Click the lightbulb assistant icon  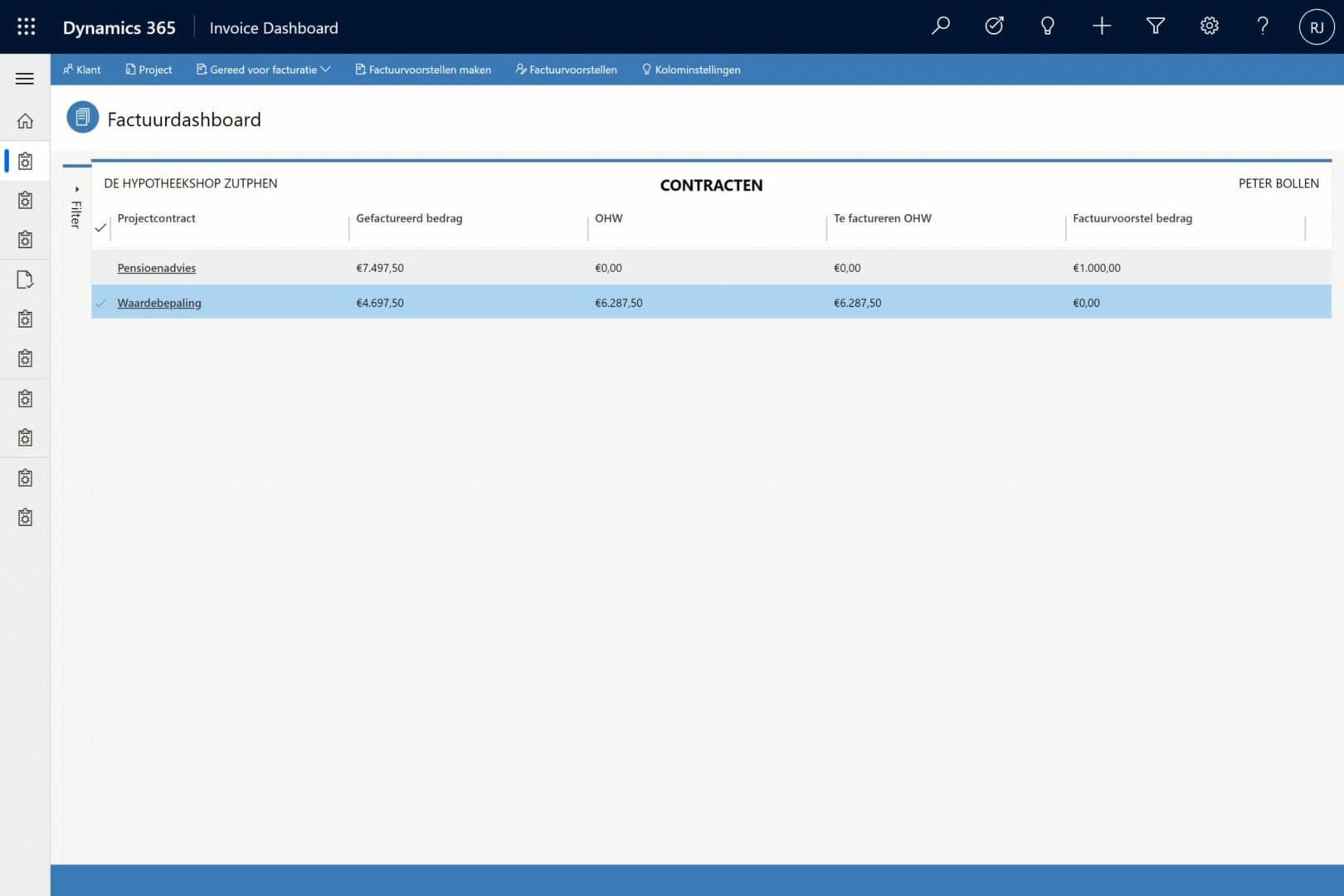[1047, 27]
